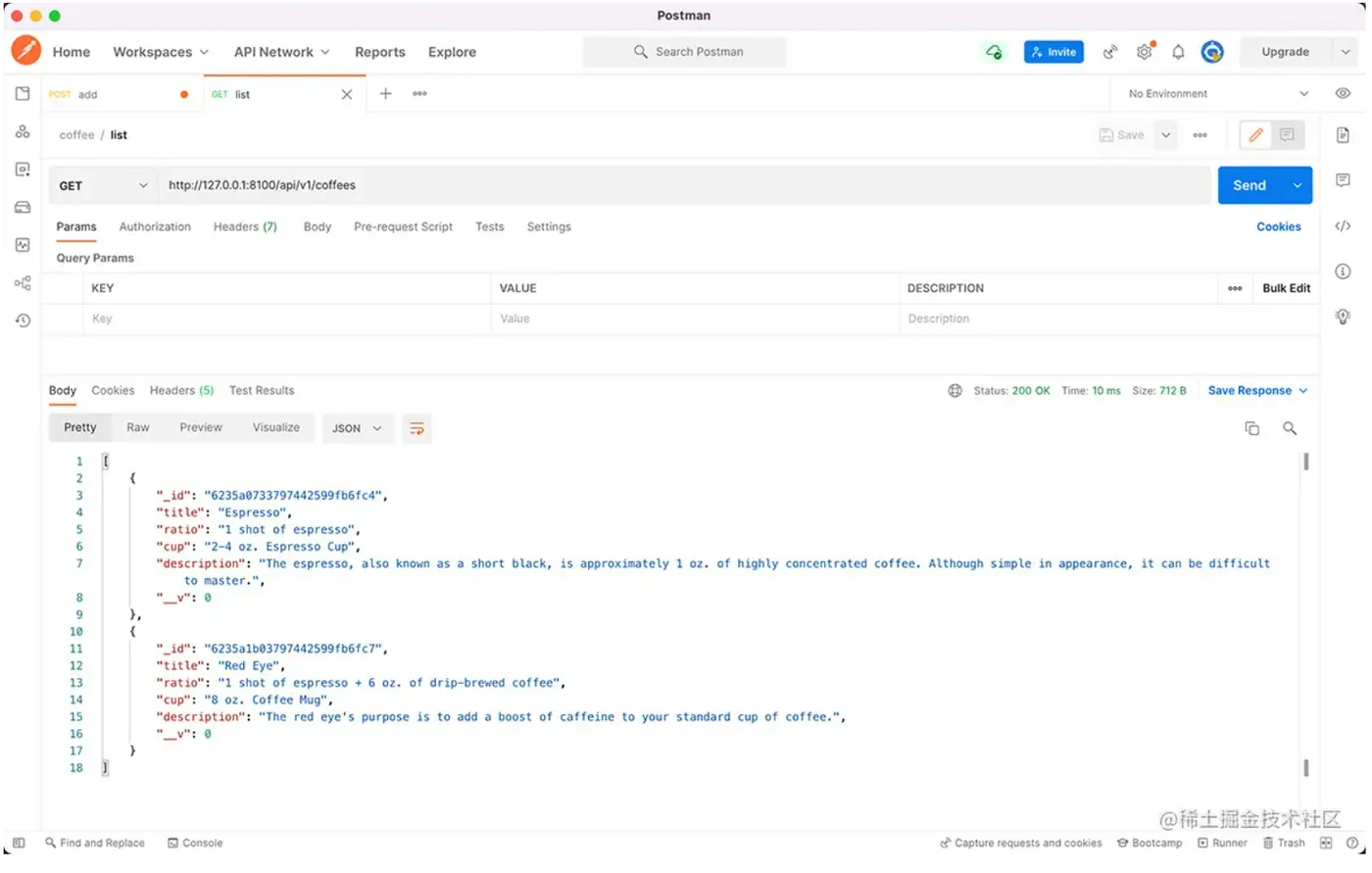1372x873 pixels.
Task: Copy the response body with copy icon
Action: click(x=1251, y=428)
